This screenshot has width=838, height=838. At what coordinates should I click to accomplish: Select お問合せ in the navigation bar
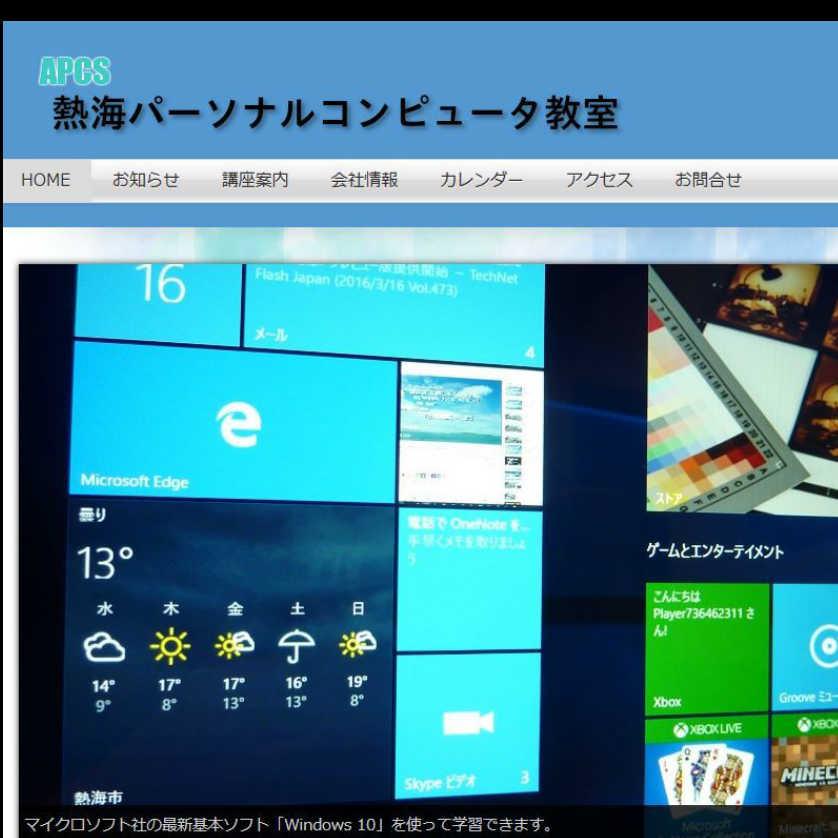click(708, 180)
